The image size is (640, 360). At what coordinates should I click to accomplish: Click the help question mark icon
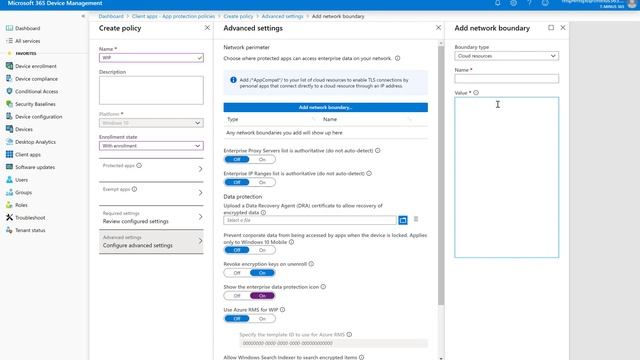pos(529,3)
